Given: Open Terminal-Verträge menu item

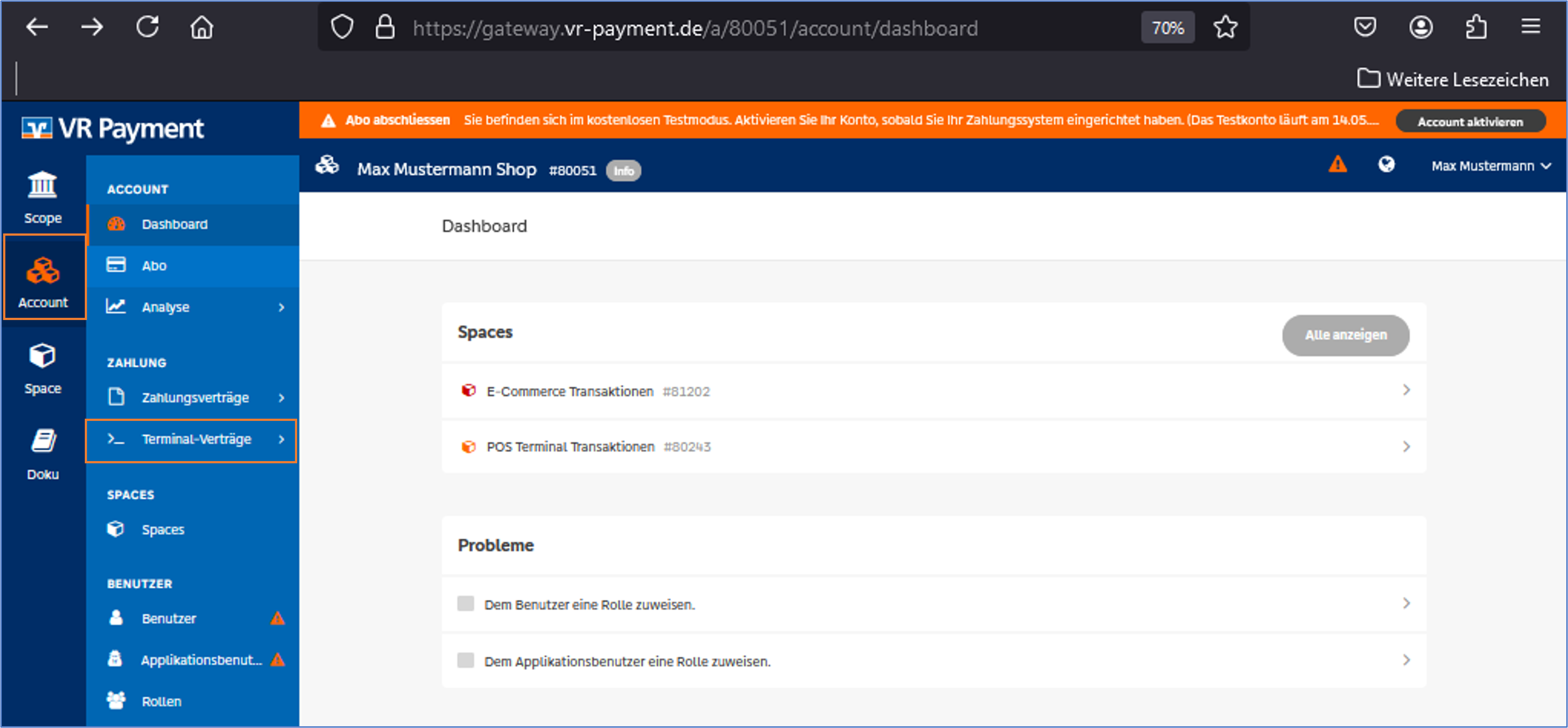Looking at the screenshot, I should click(191, 440).
